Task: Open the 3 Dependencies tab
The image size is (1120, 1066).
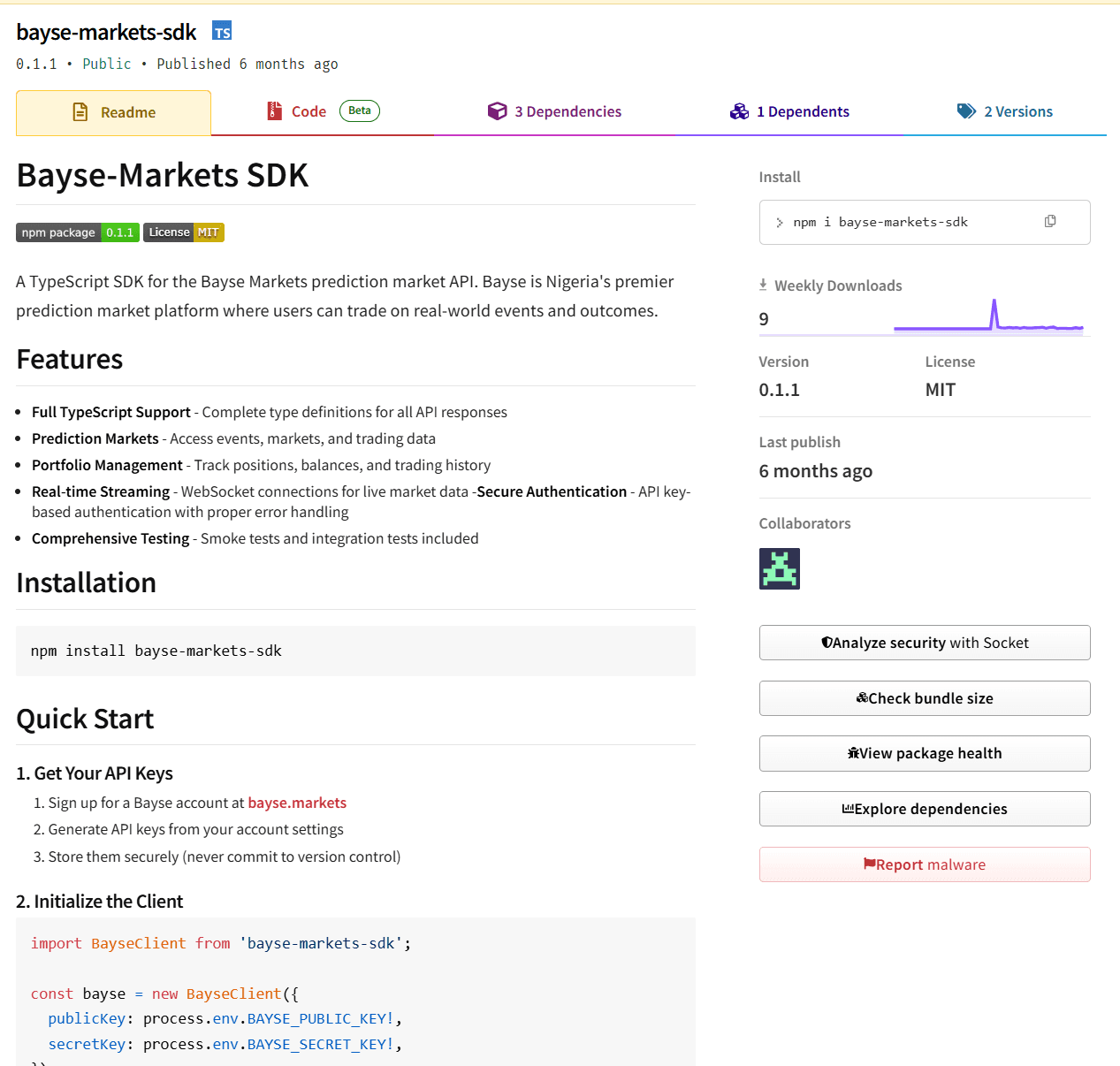Action: click(555, 112)
